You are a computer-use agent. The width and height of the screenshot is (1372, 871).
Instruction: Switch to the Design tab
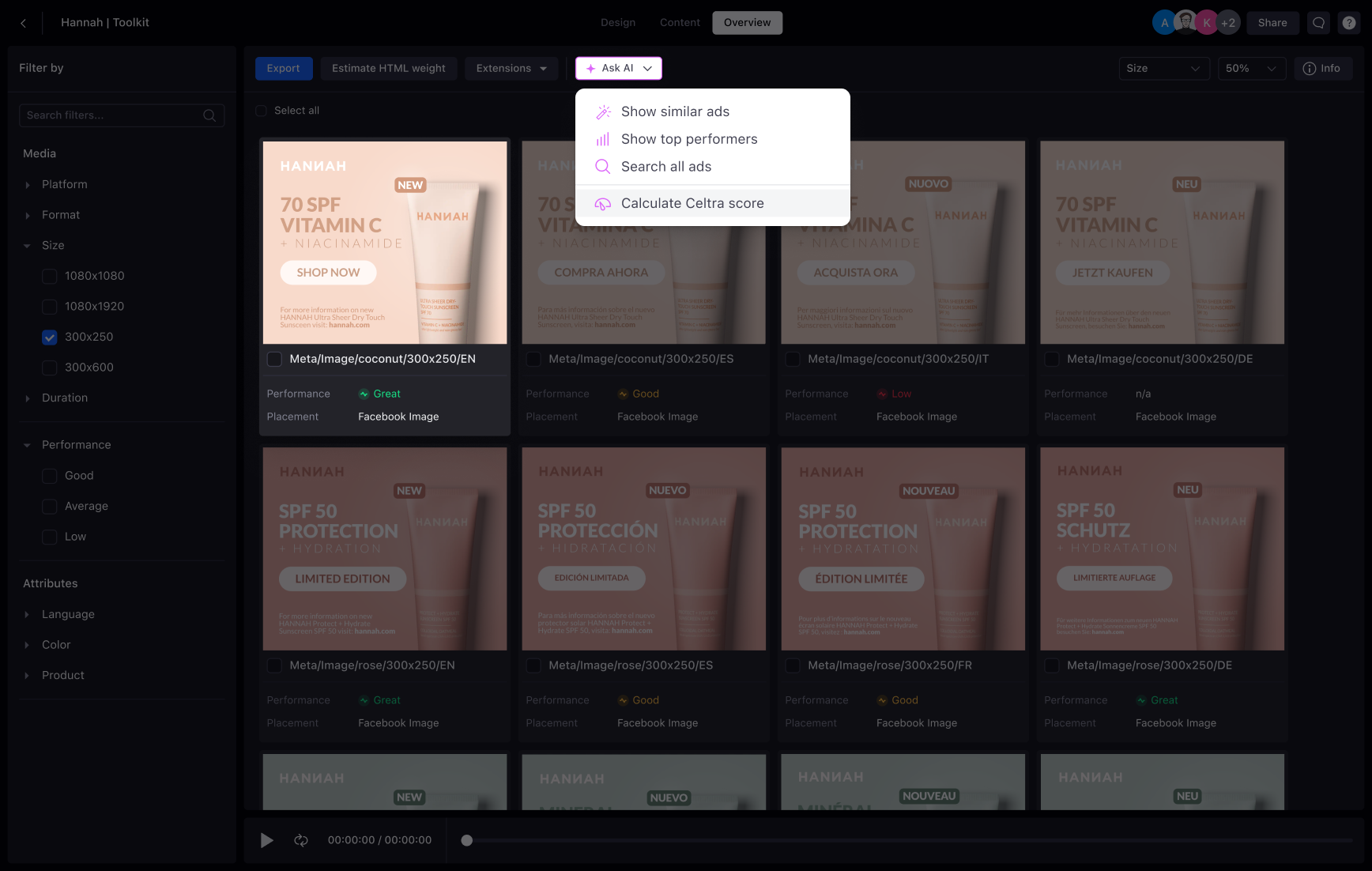618,23
